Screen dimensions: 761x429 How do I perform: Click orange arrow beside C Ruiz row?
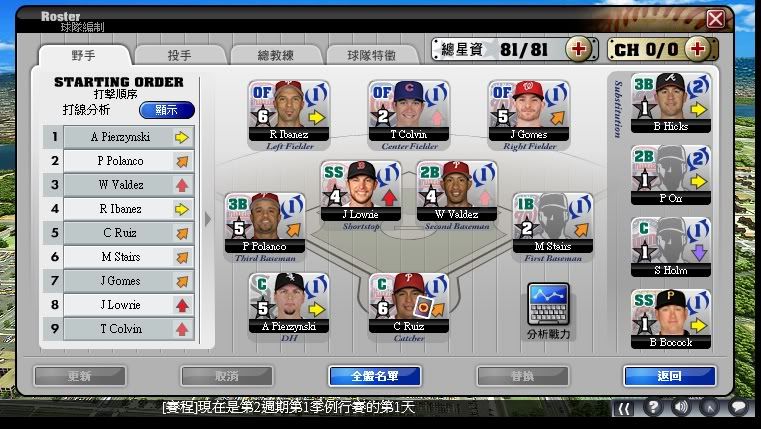(x=182, y=233)
